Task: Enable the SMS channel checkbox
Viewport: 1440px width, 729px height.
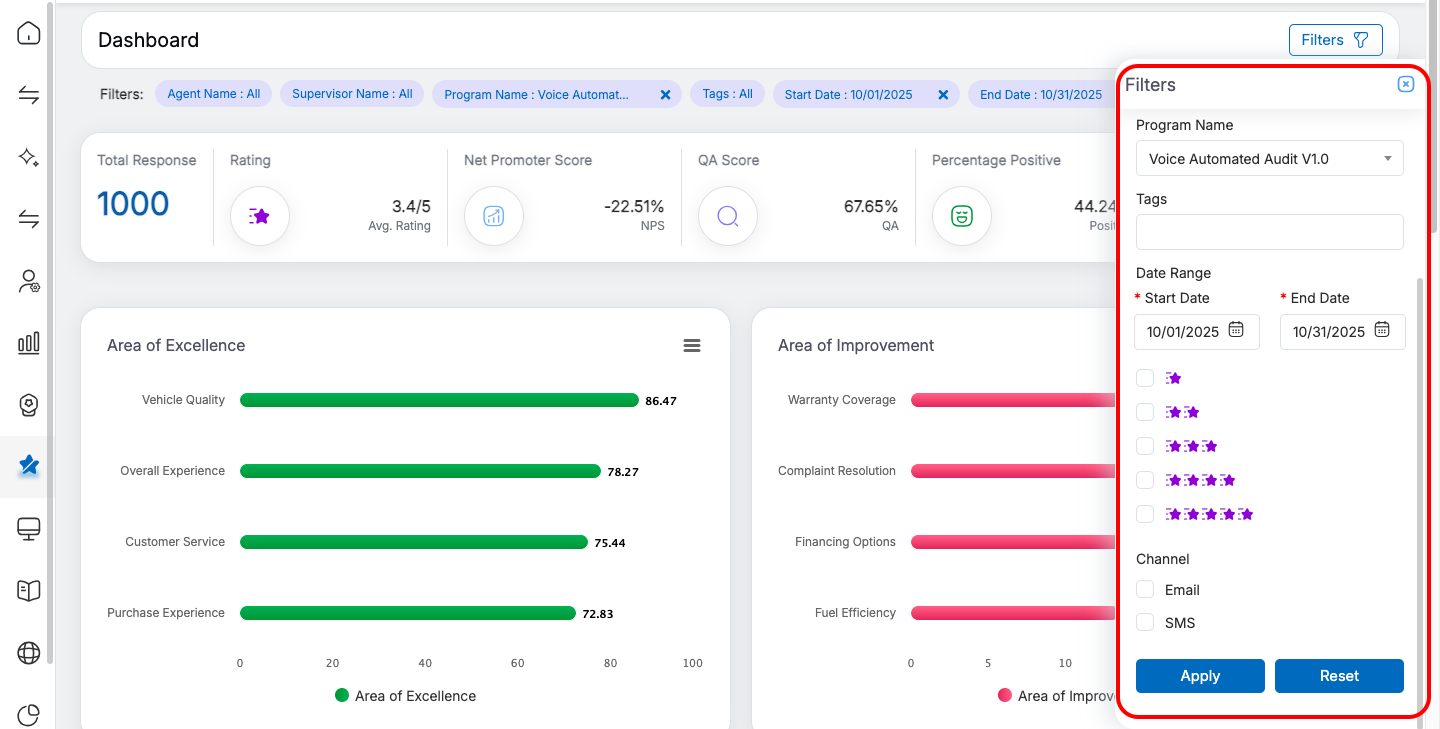Action: click(1145, 623)
